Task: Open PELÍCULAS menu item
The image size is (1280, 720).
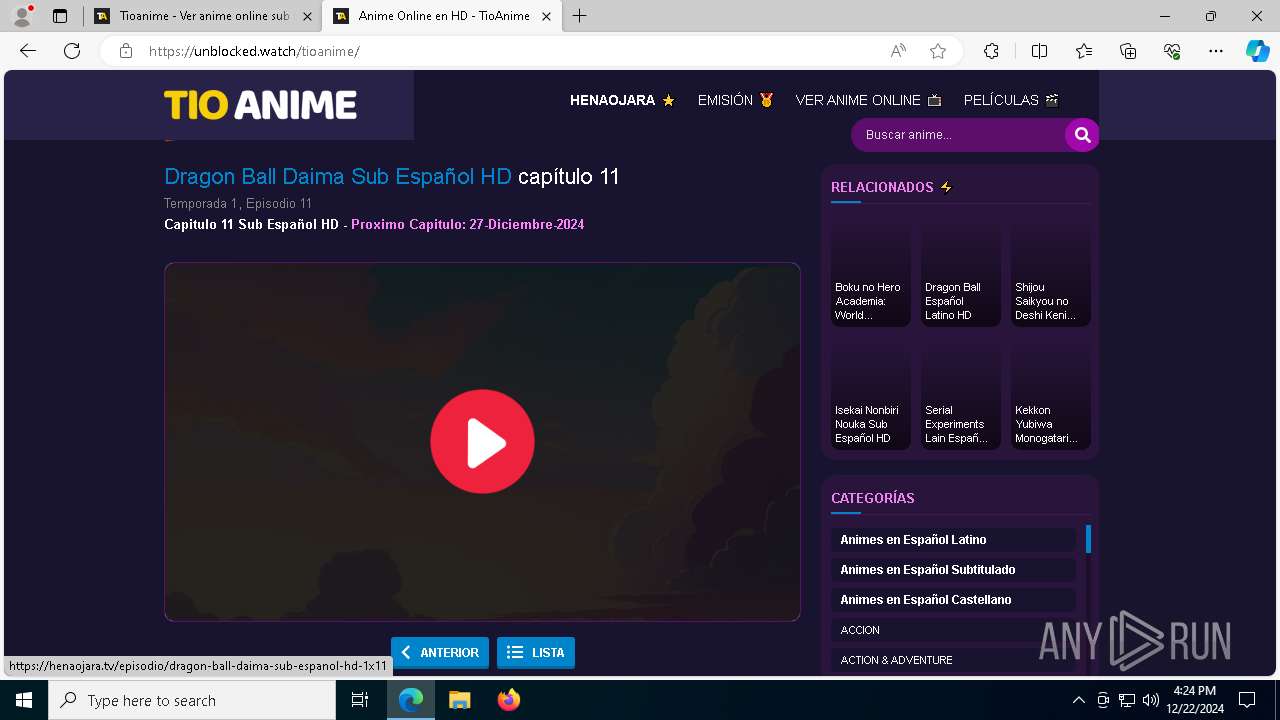Action: (x=1011, y=100)
